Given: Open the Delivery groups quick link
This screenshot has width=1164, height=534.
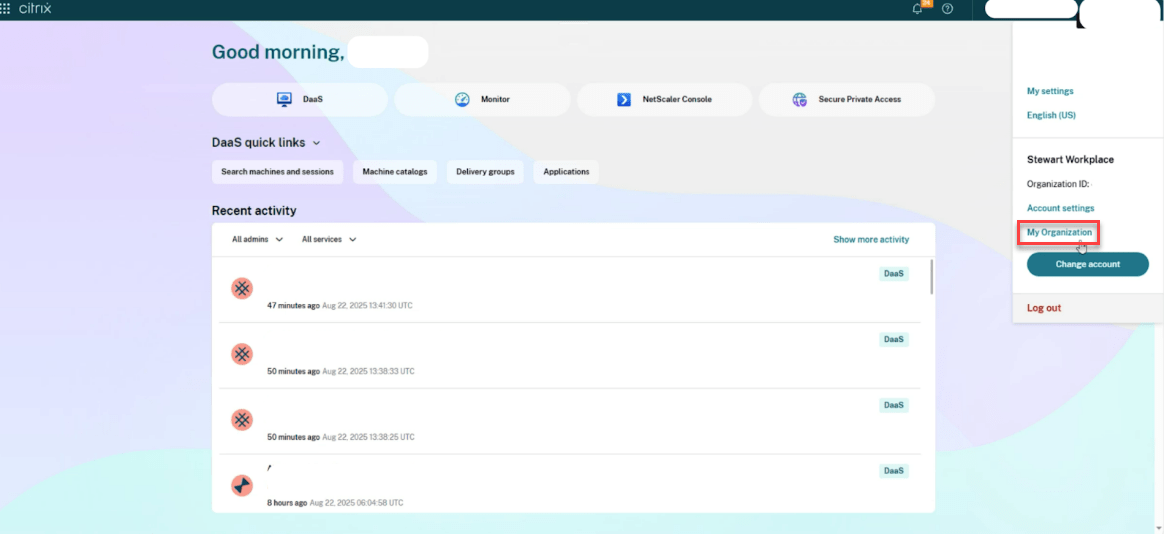Looking at the screenshot, I should click(485, 172).
